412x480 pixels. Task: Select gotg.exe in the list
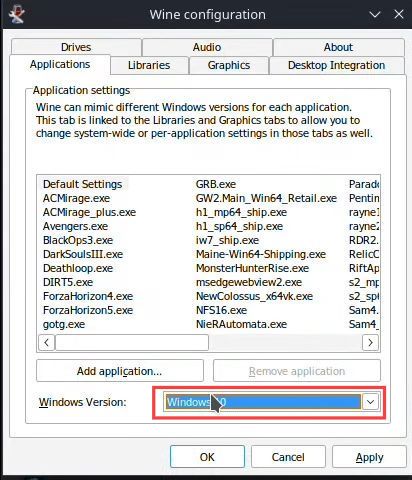64,324
